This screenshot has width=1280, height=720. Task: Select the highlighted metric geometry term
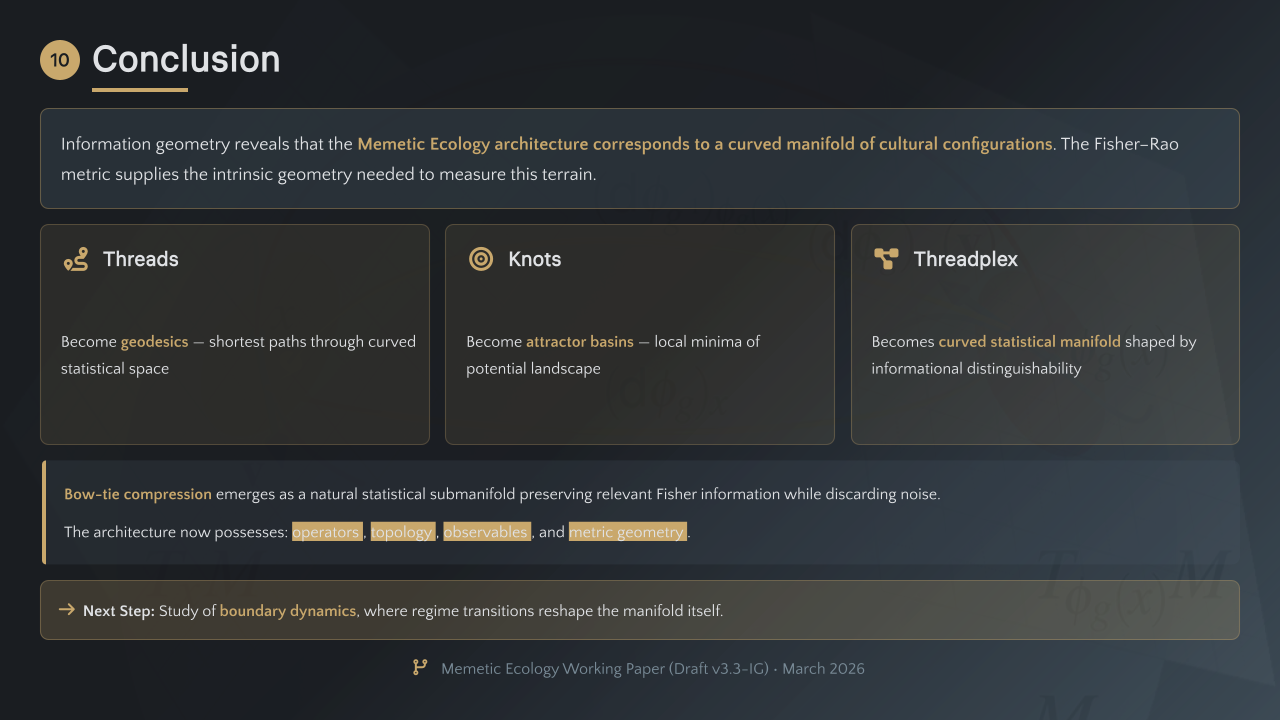(627, 532)
